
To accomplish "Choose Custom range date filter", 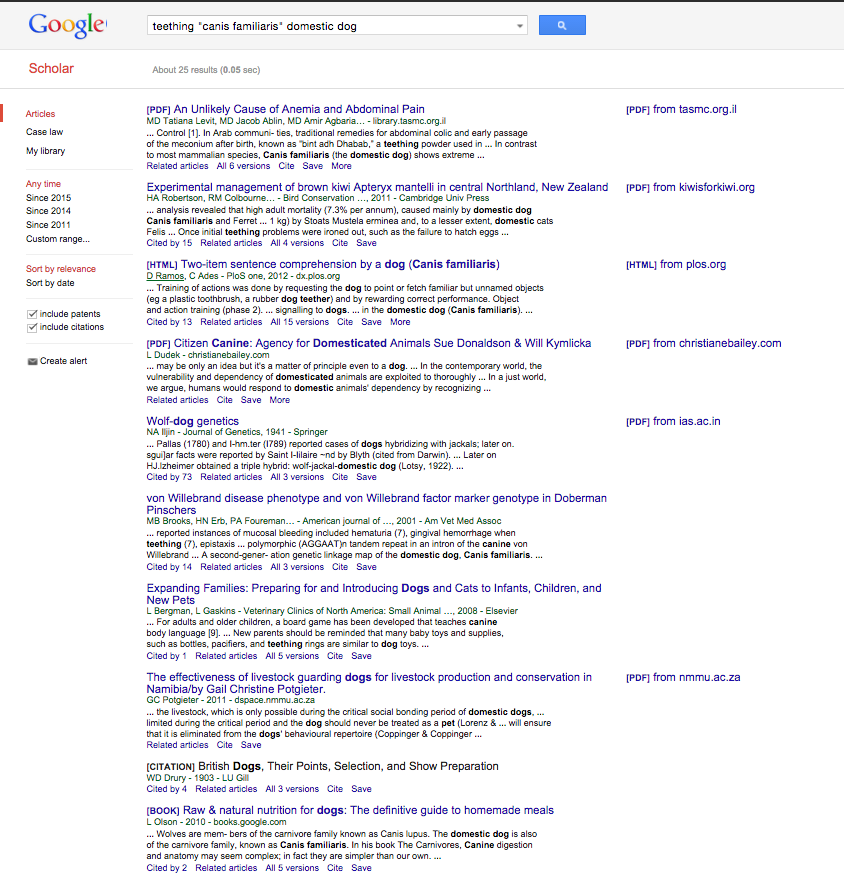I will point(57,239).
